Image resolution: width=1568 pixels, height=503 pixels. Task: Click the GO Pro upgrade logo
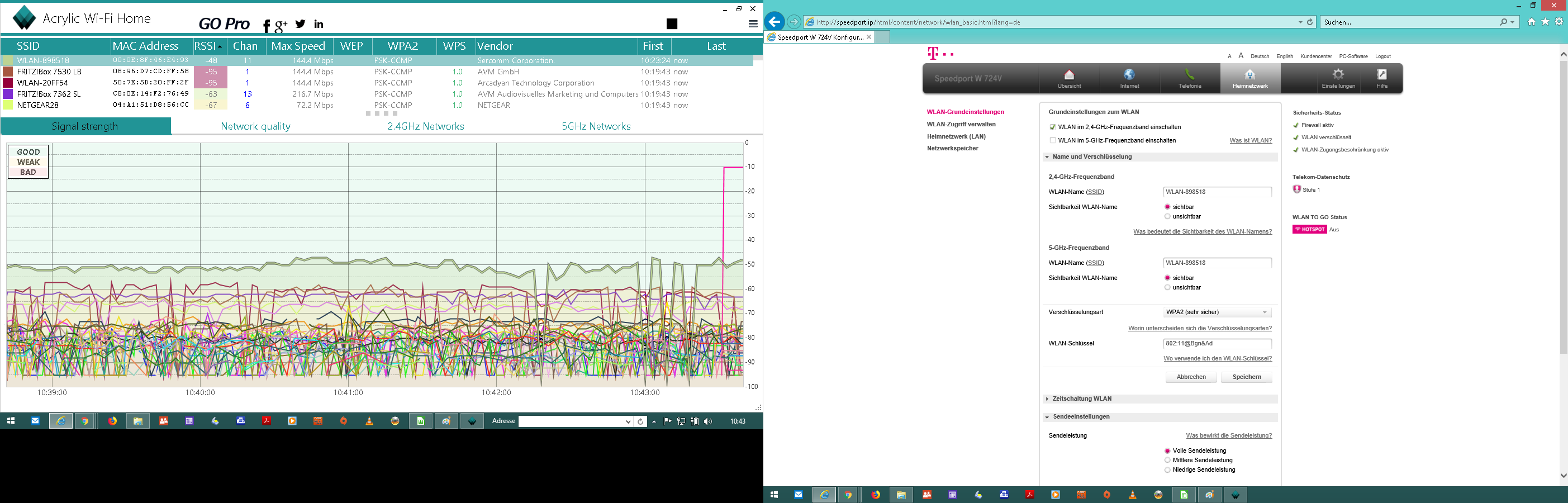point(224,23)
